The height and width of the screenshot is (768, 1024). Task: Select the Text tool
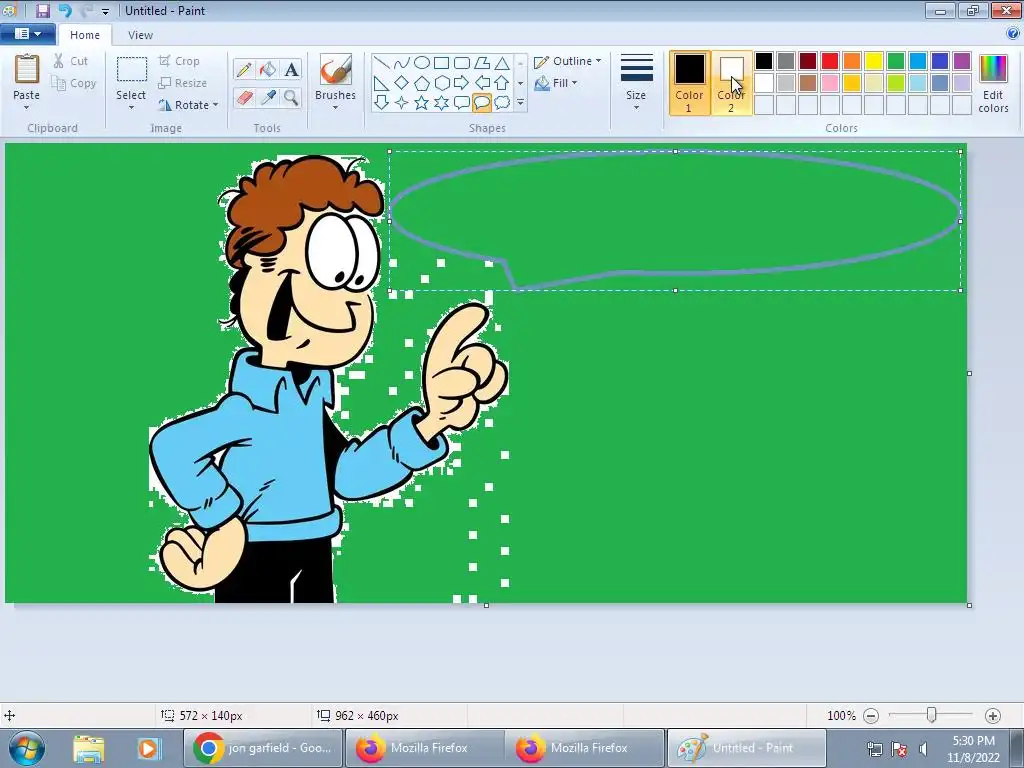pos(291,69)
